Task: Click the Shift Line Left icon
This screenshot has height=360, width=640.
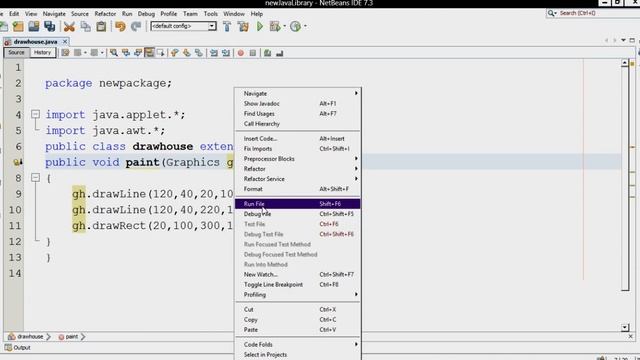Action: (x=214, y=53)
